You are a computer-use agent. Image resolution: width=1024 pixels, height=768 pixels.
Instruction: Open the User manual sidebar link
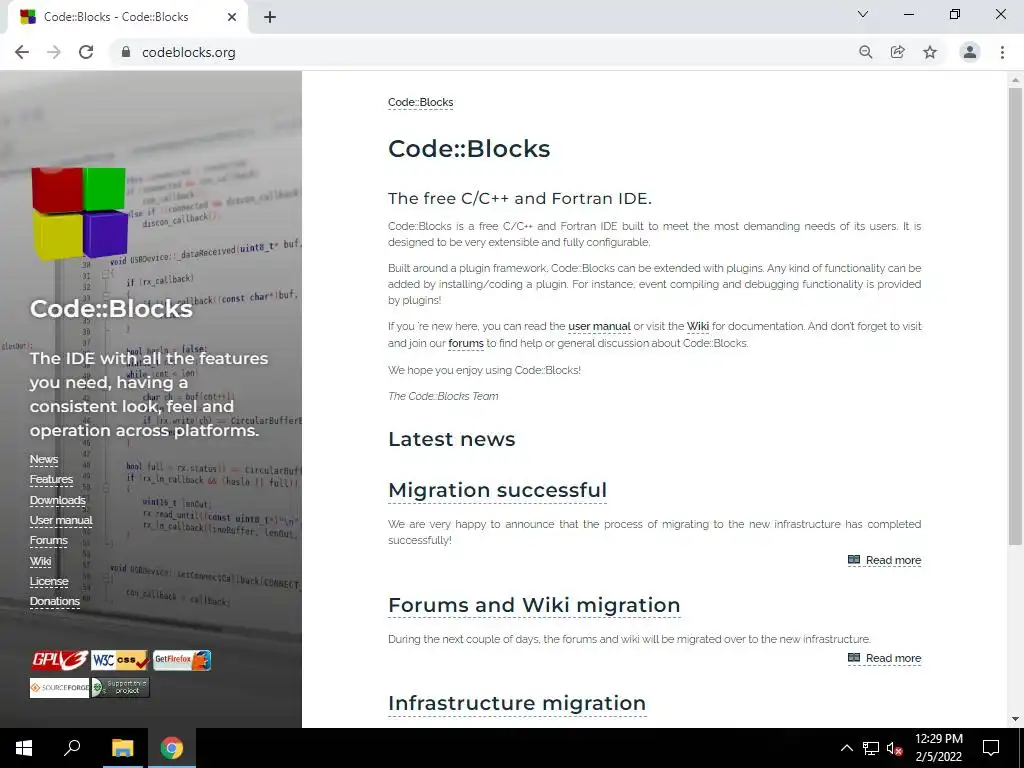[x=61, y=520]
